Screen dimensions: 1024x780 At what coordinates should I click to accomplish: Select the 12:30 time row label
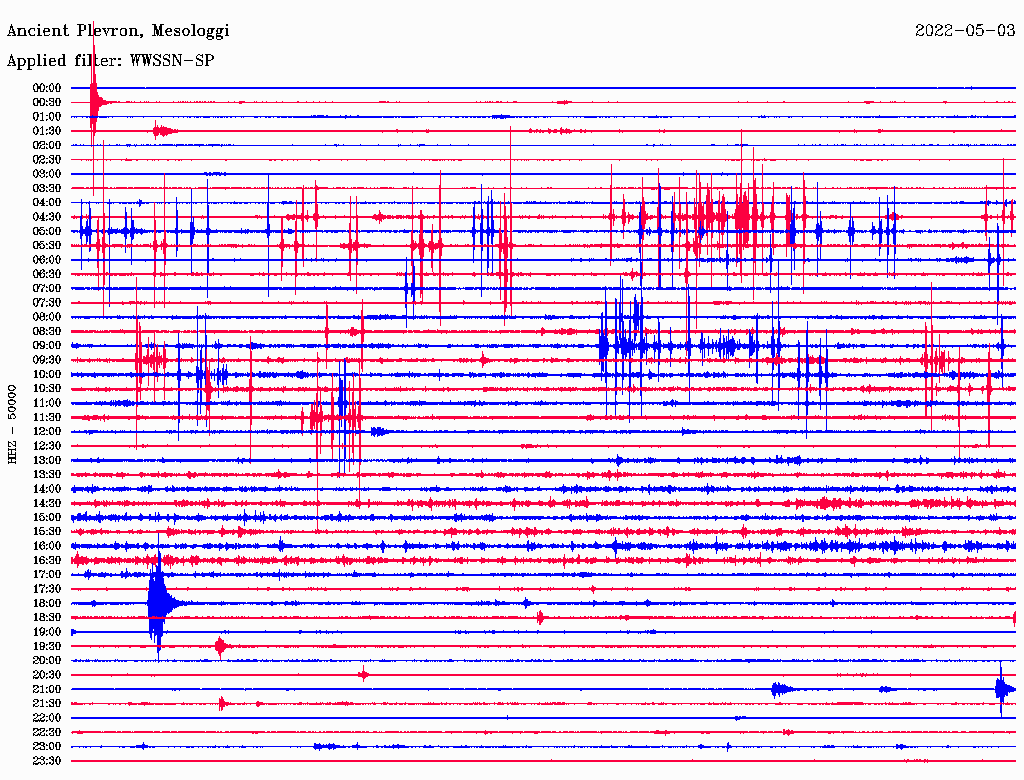pyautogui.click(x=47, y=446)
